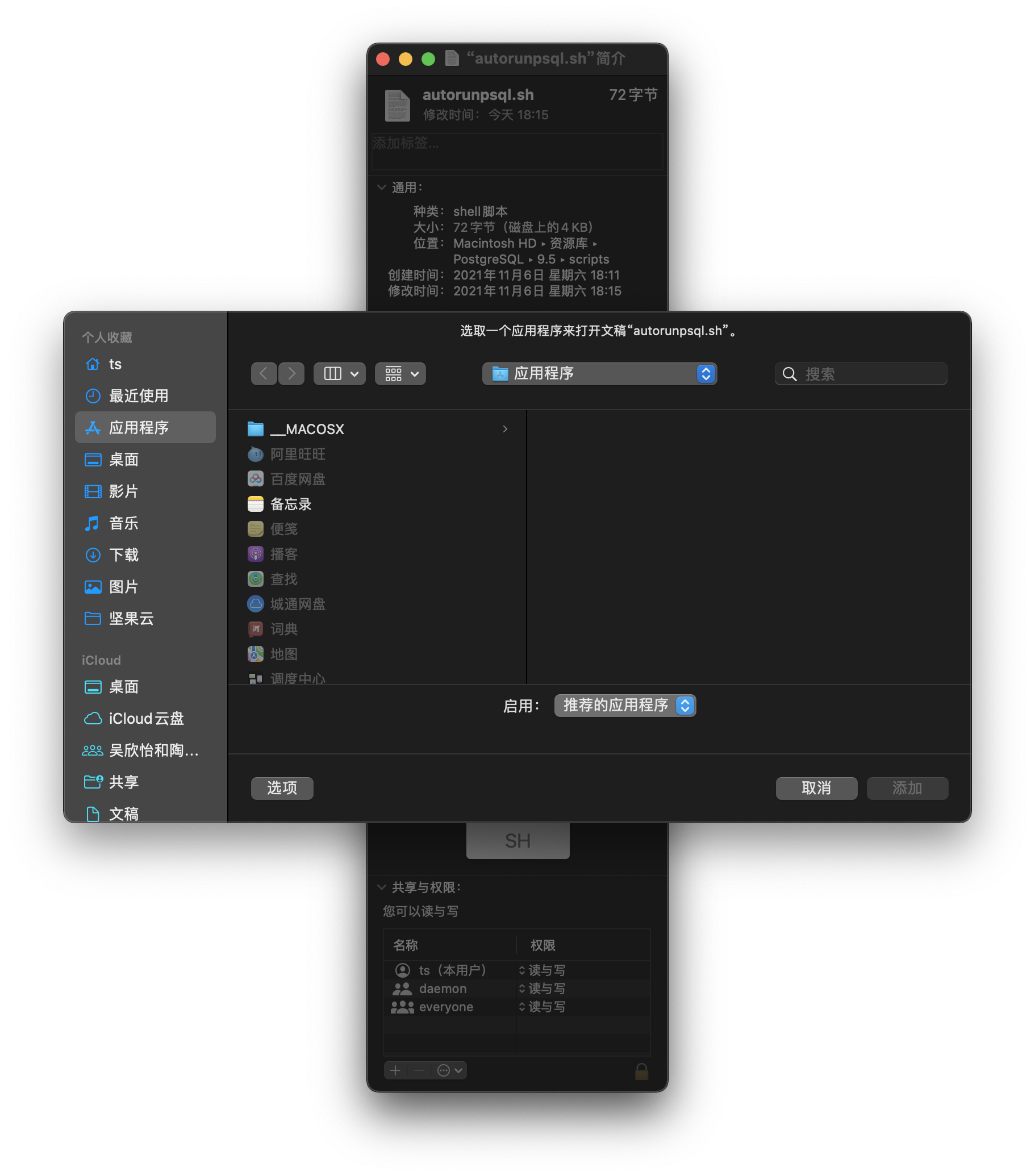Click the 取消 cancel button
Image resolution: width=1035 pixels, height=1176 pixels.
point(816,787)
